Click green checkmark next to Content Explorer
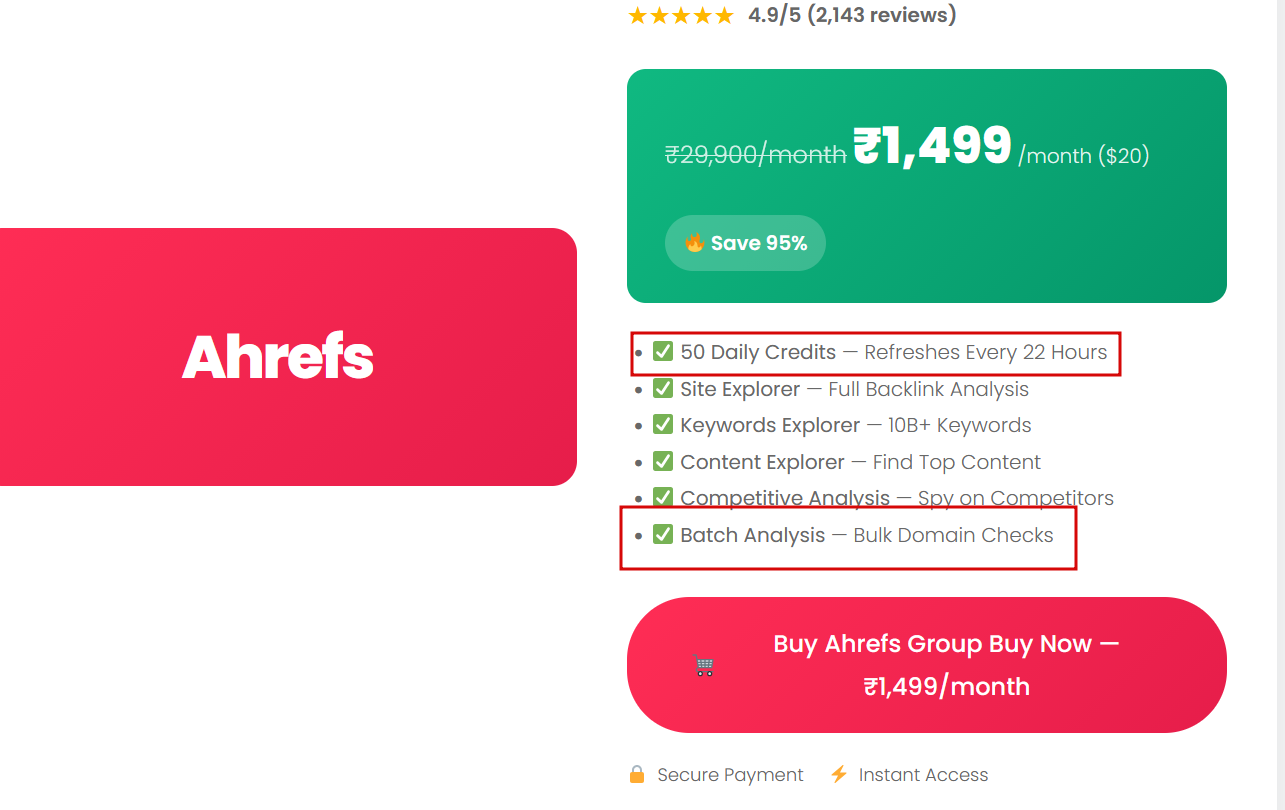 (x=663, y=462)
